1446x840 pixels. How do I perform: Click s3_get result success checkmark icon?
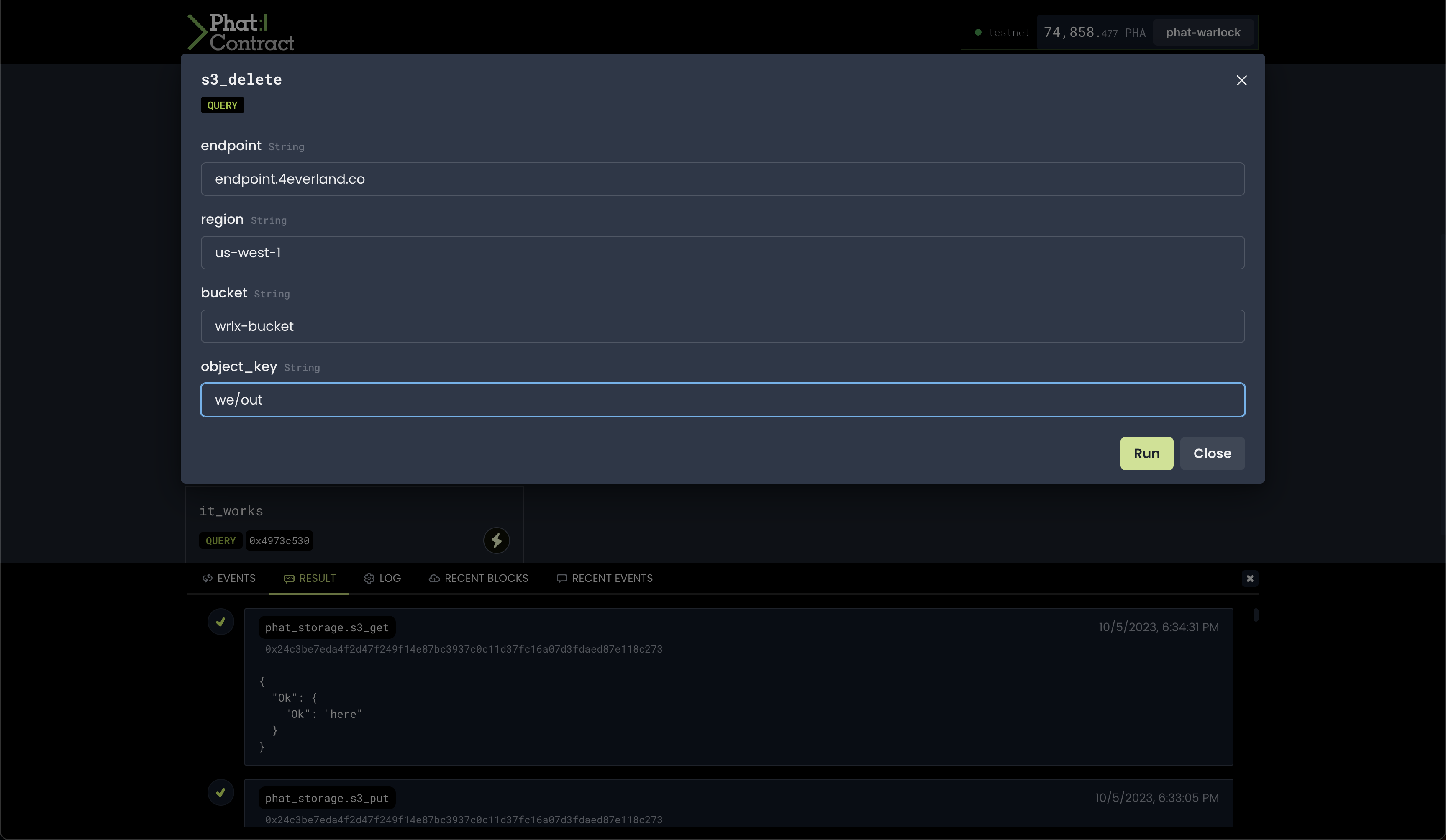(x=220, y=622)
